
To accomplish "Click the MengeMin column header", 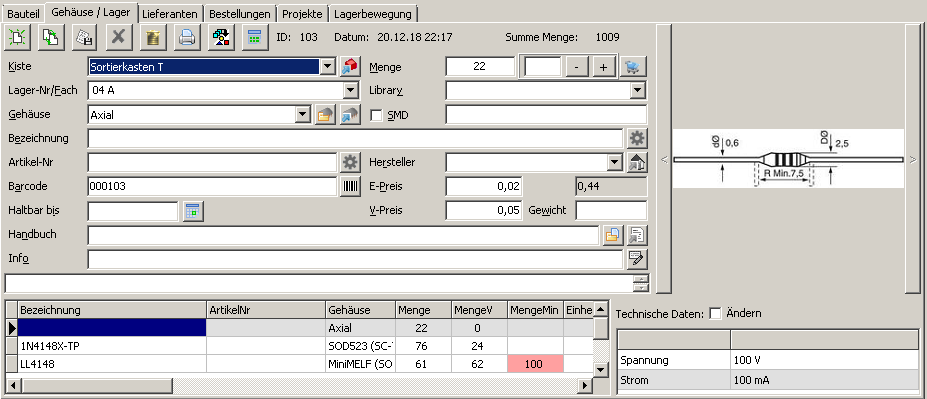I will 535,310.
